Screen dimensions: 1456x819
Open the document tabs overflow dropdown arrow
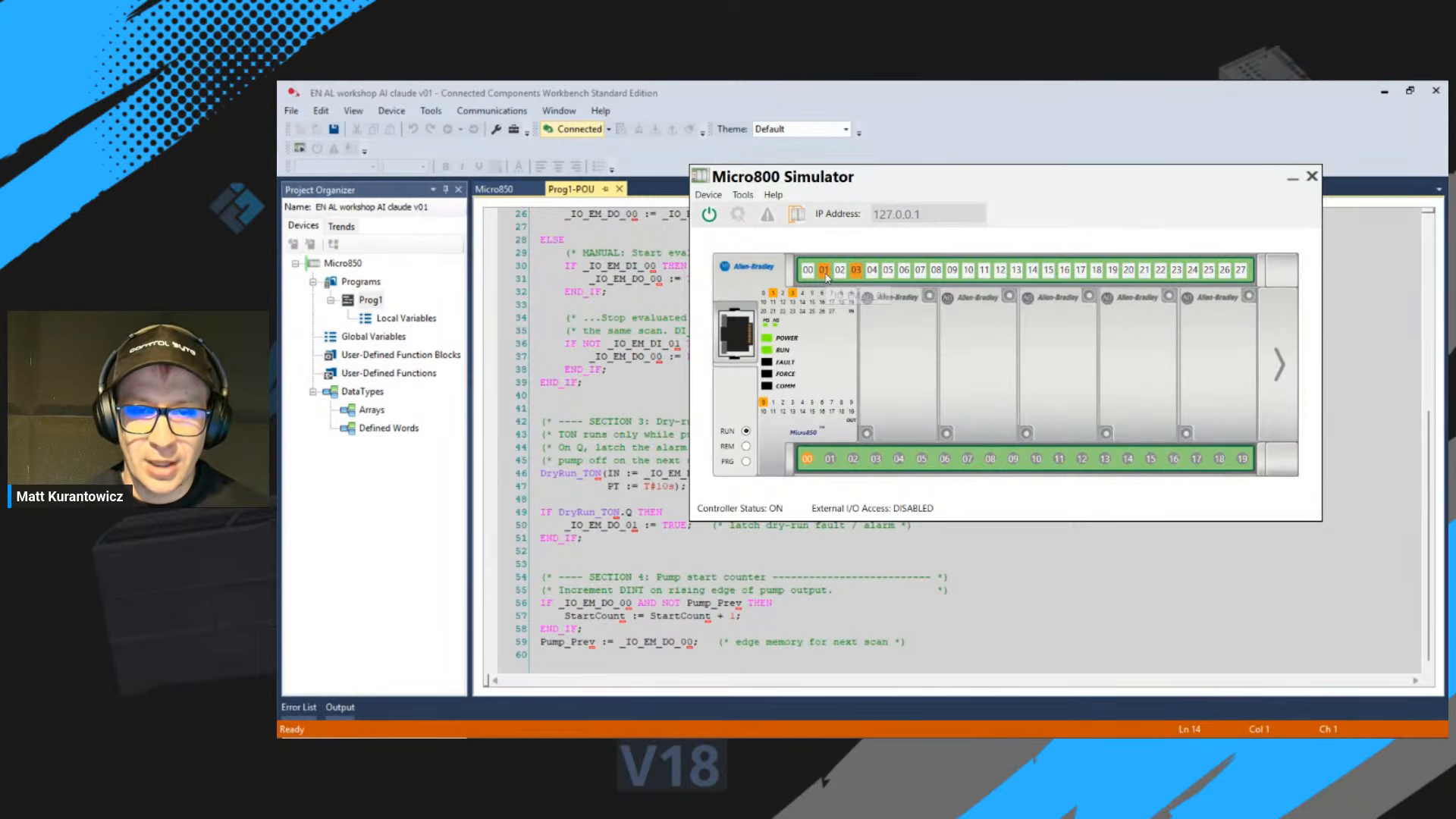[1439, 190]
